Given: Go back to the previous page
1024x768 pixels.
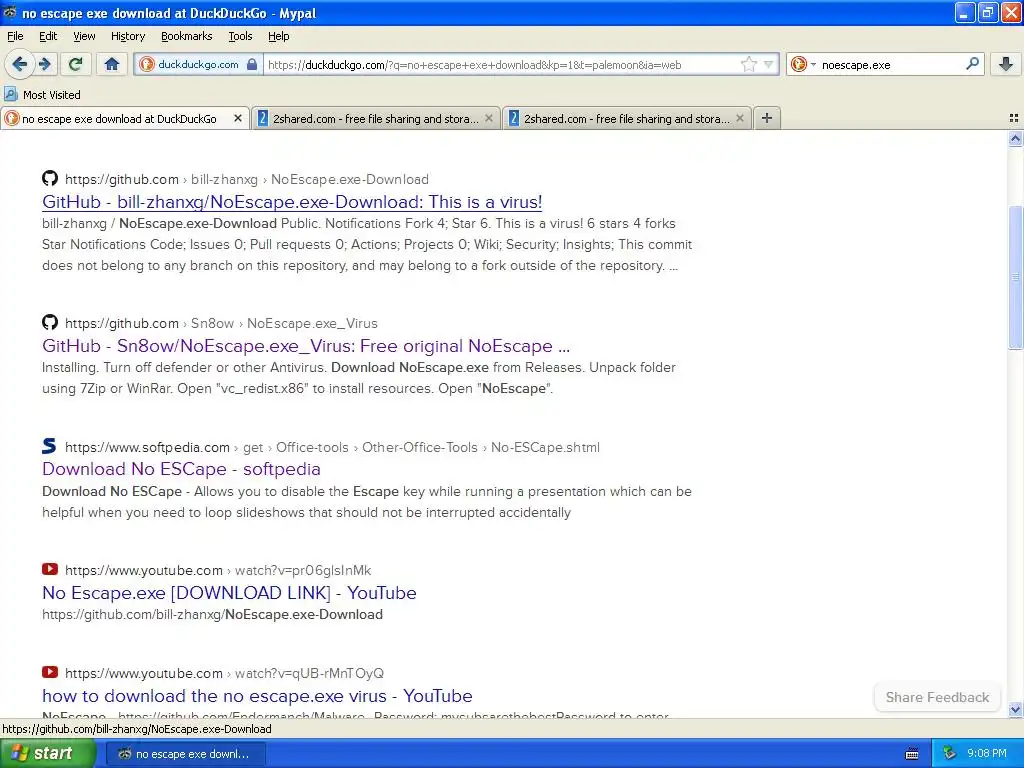Looking at the screenshot, I should 19,64.
